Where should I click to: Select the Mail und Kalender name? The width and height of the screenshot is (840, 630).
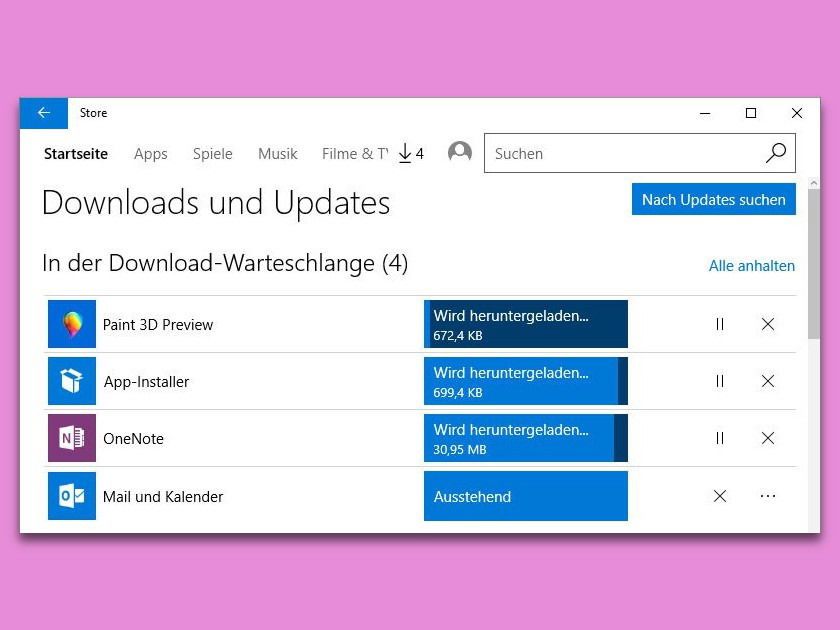[x=163, y=497]
